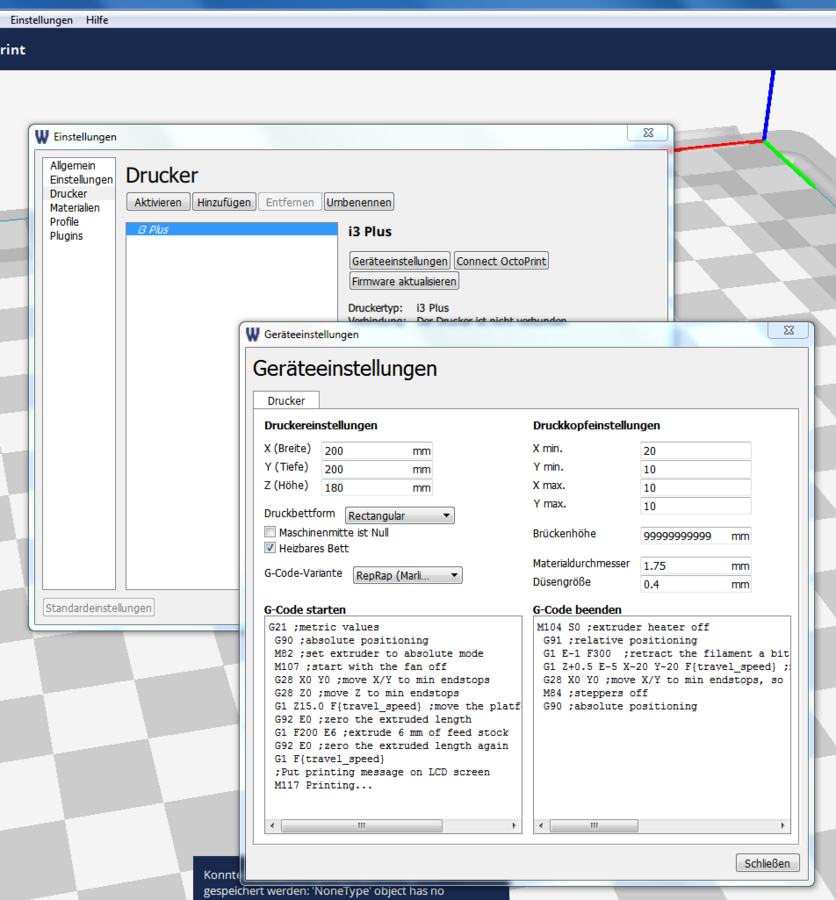This screenshot has height=900, width=836.
Task: Click Connect OctoPrint button
Action: tap(502, 261)
